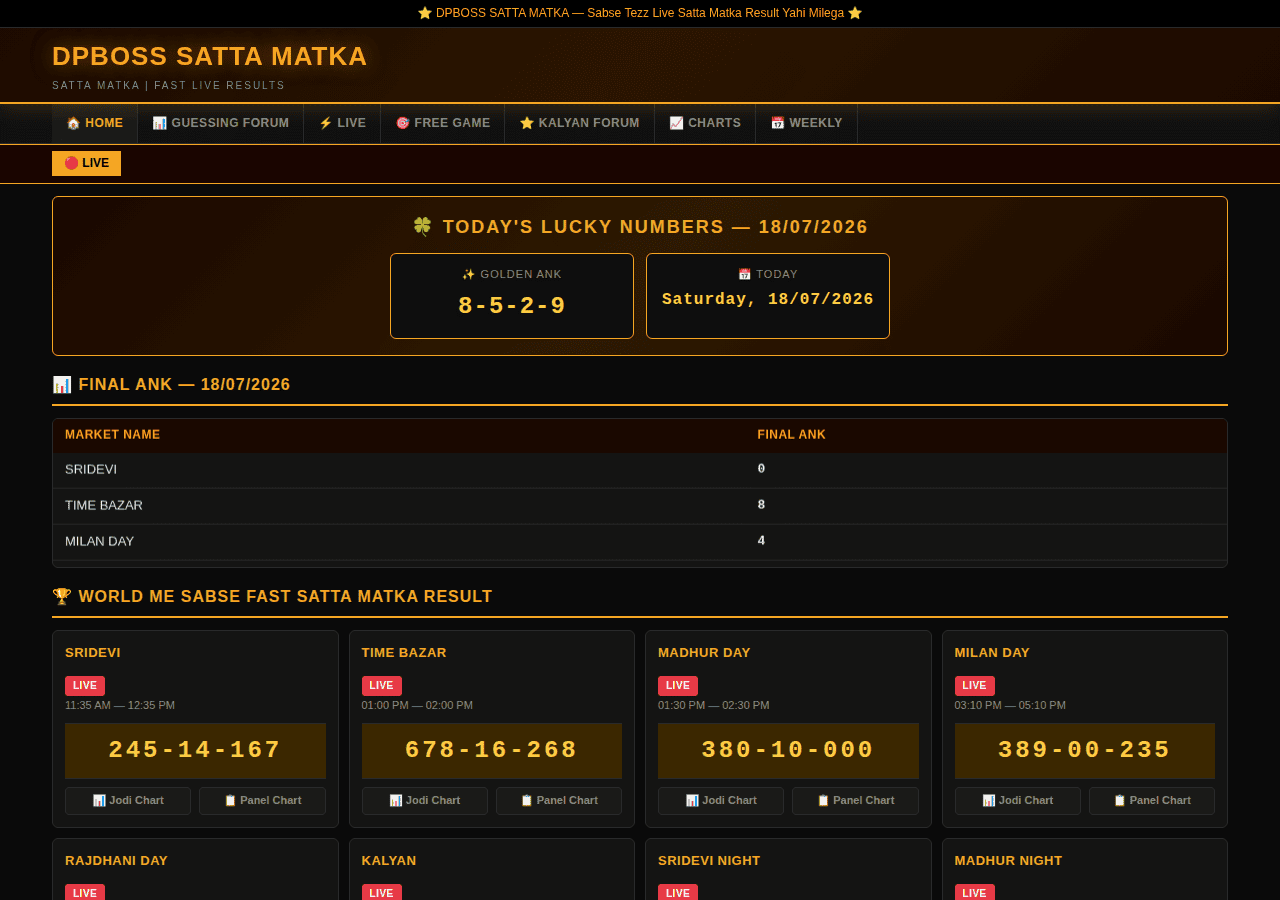Click the Sridevi card LIVE badge
This screenshot has width=1280, height=900.
click(85, 685)
